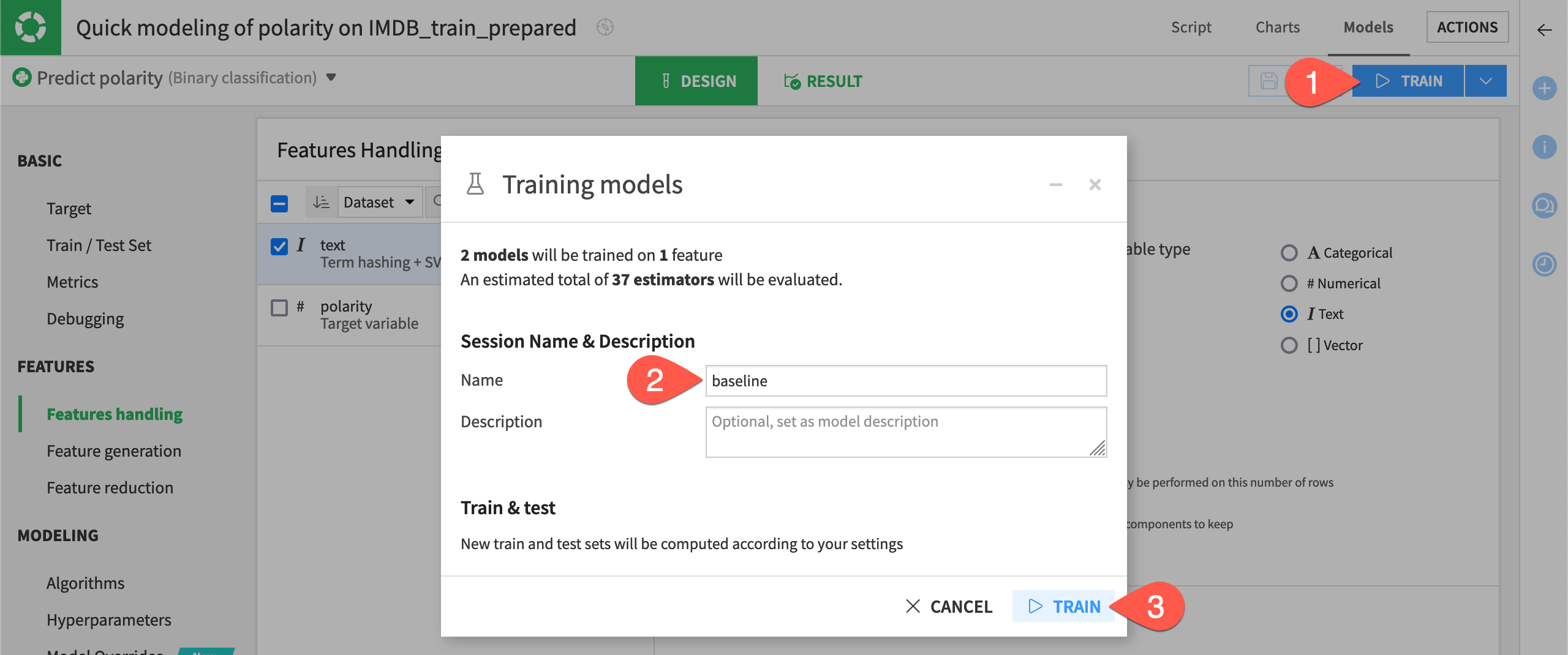This screenshot has height=655, width=1568.
Task: Select the Categorical variable type
Action: [x=1290, y=252]
